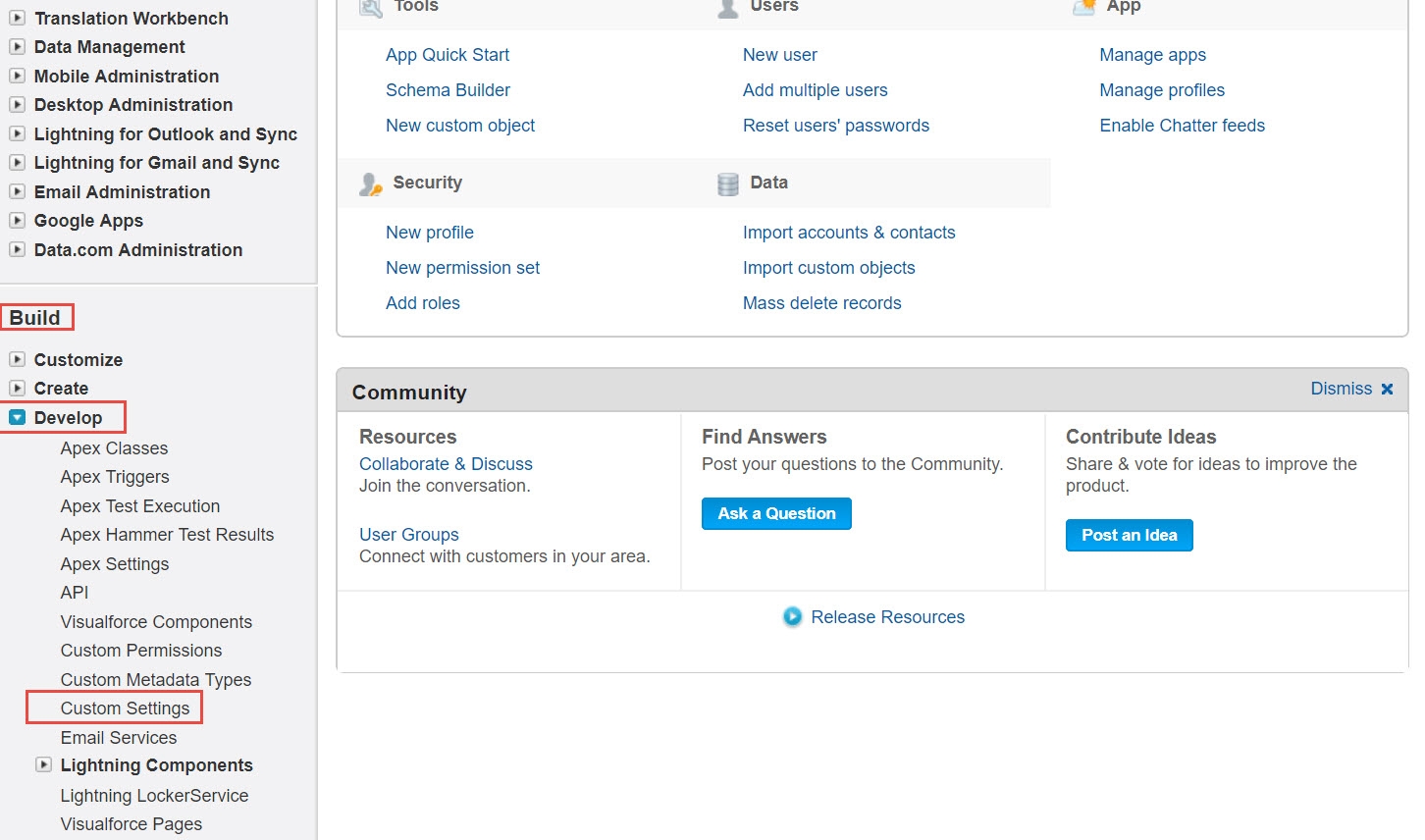
Task: Click the Post an Idea button
Action: tap(1129, 535)
